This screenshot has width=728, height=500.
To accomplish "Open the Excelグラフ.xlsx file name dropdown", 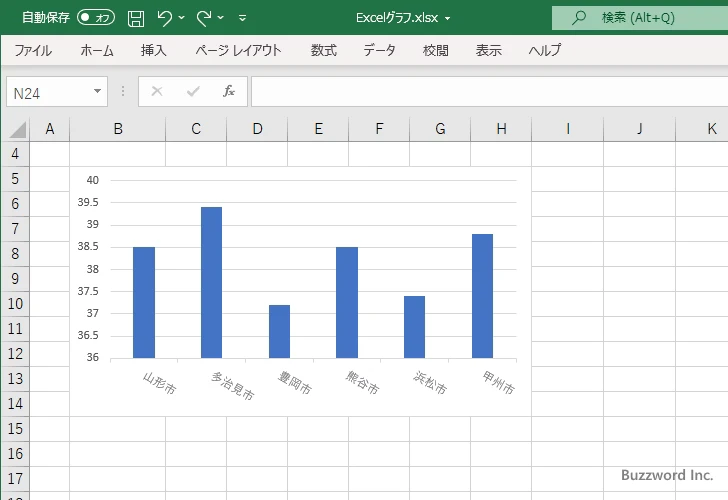I will tap(448, 19).
